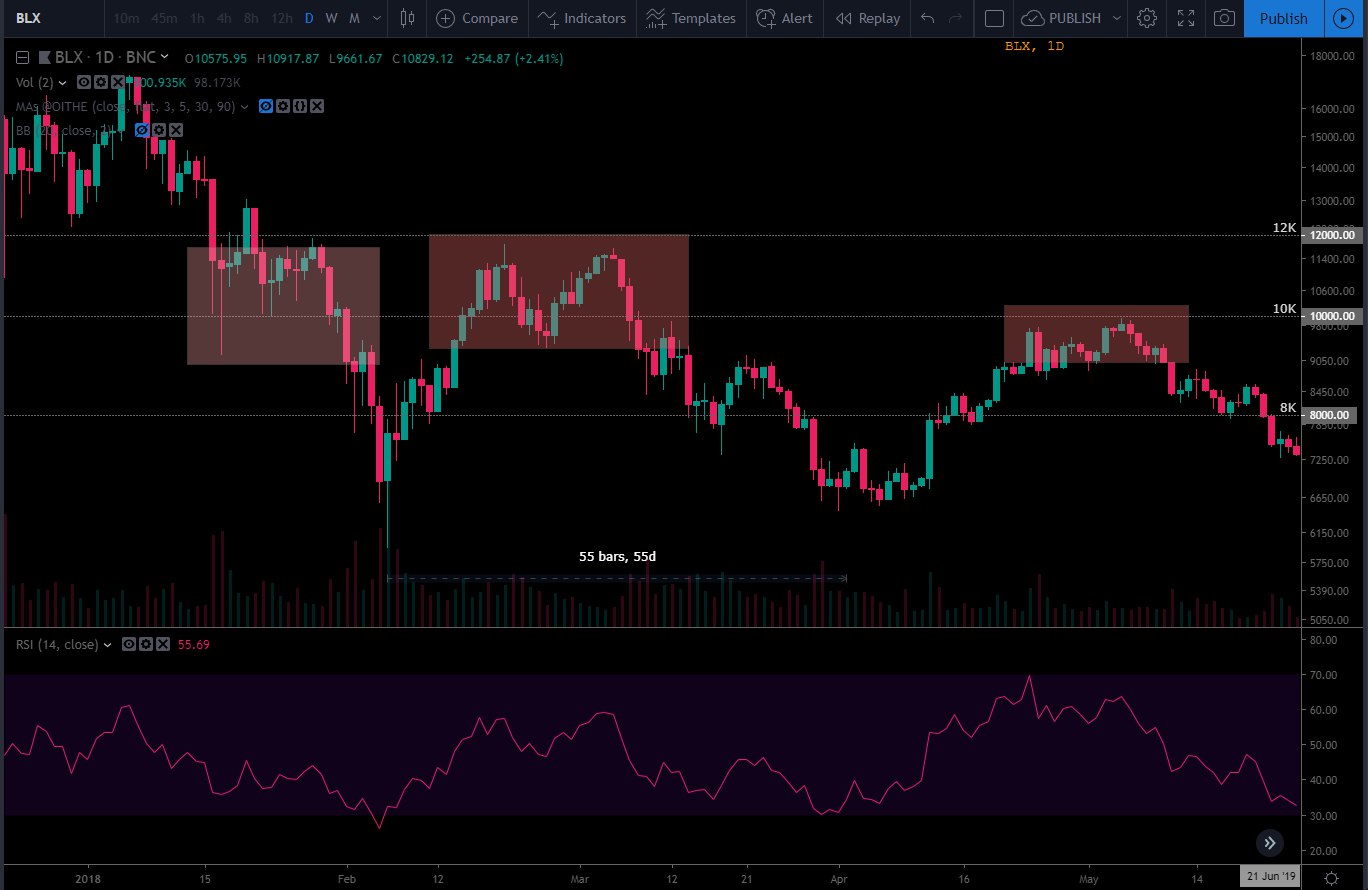Expand the BLX 1D BNC symbol dropdown
The width and height of the screenshot is (1368, 890).
[x=165, y=57]
